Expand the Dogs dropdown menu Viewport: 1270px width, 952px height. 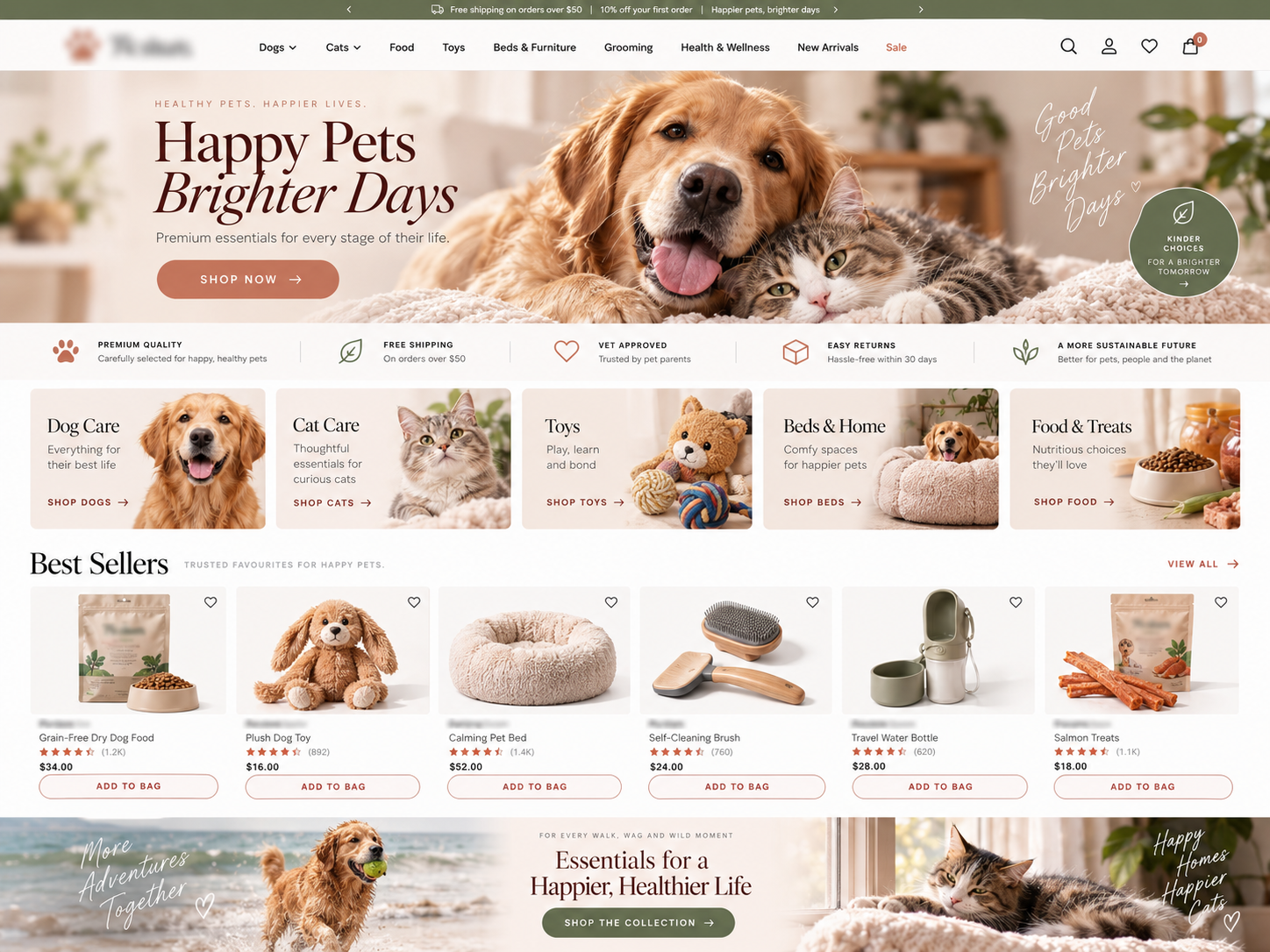[x=277, y=47]
